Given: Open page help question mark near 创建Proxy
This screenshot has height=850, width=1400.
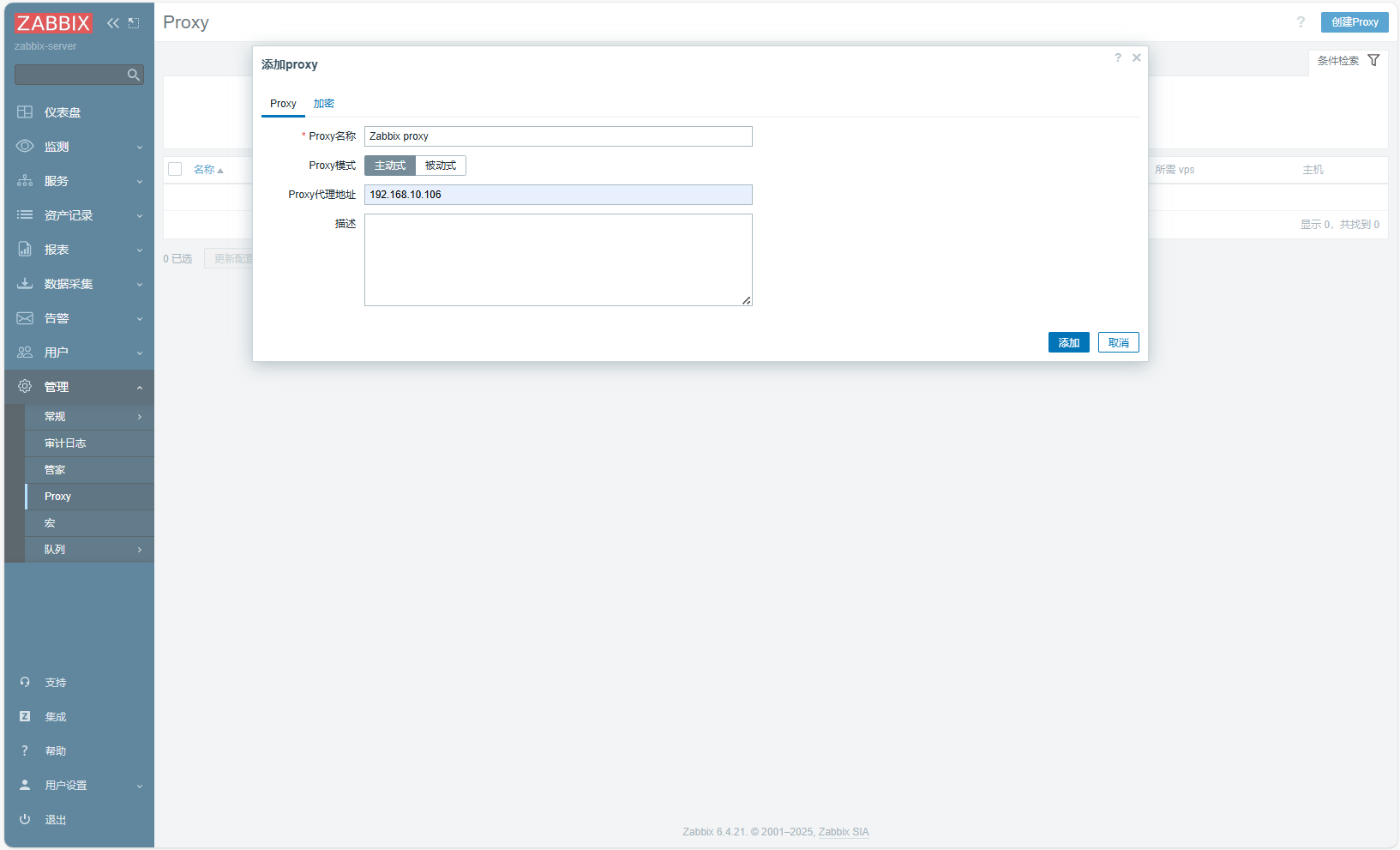Looking at the screenshot, I should click(x=1301, y=22).
